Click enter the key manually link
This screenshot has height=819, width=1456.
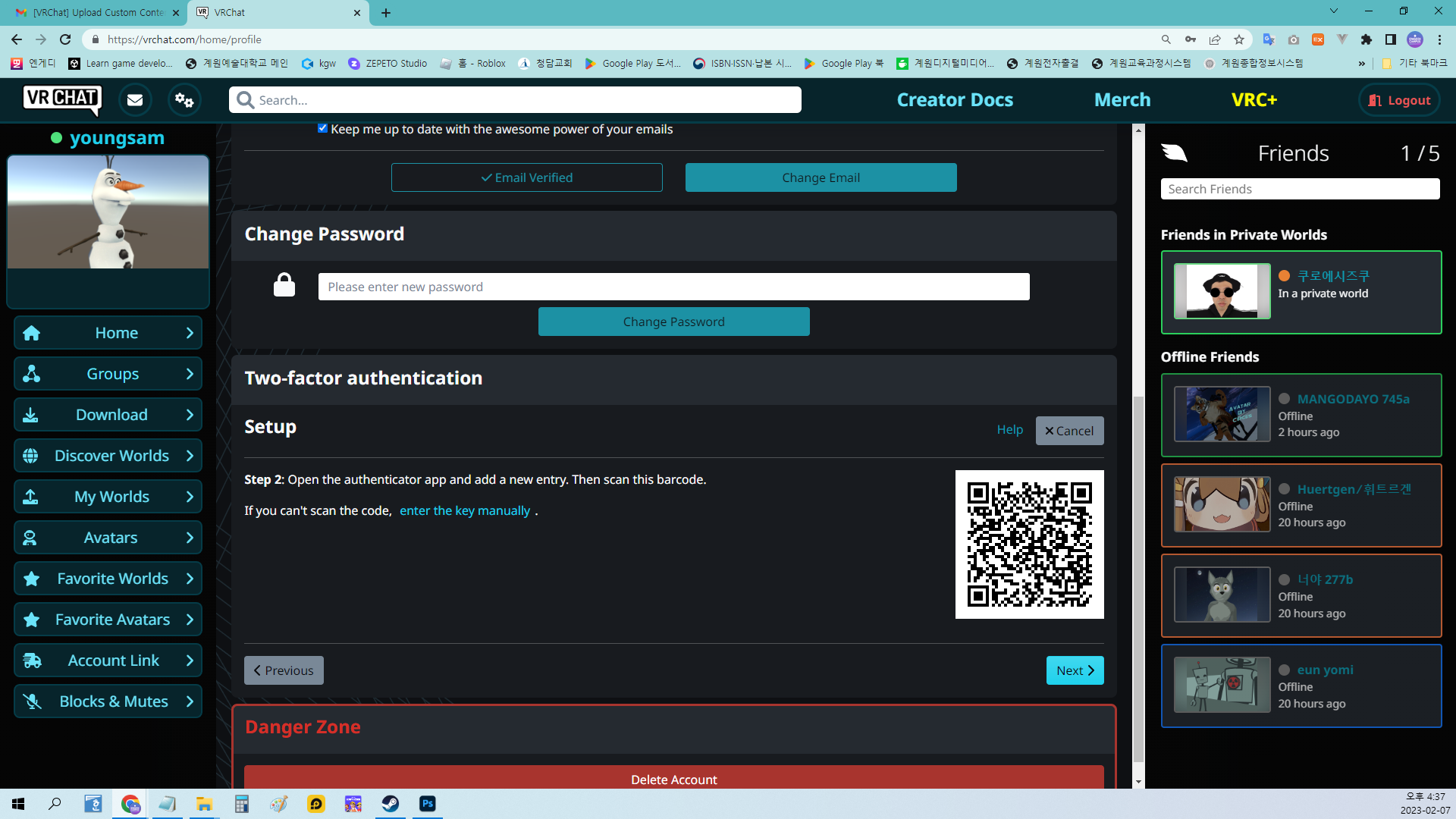465,510
